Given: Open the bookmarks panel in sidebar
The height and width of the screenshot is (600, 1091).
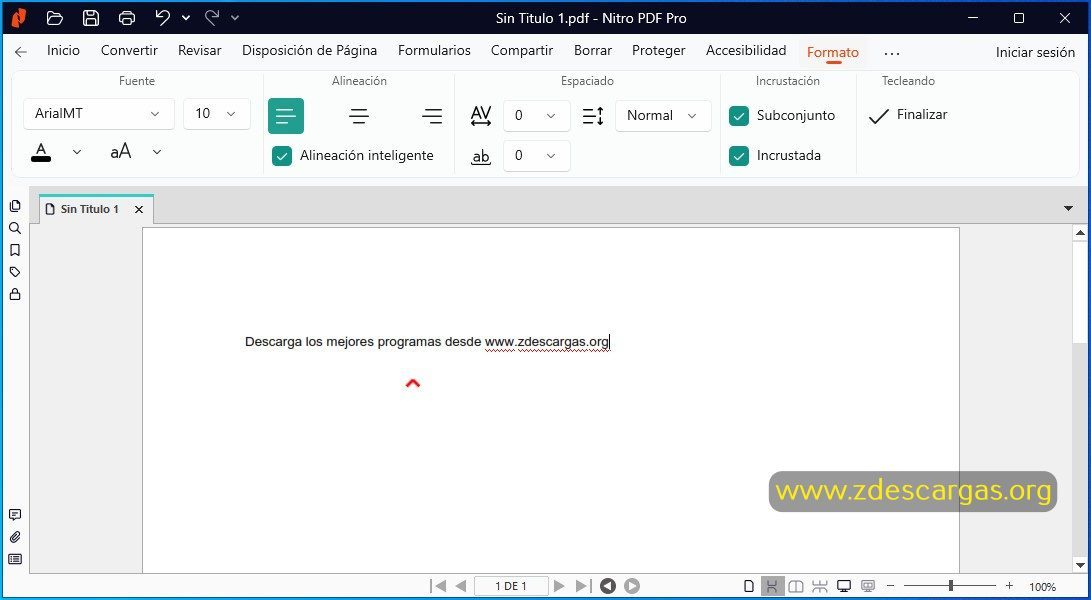Looking at the screenshot, I should coord(15,250).
